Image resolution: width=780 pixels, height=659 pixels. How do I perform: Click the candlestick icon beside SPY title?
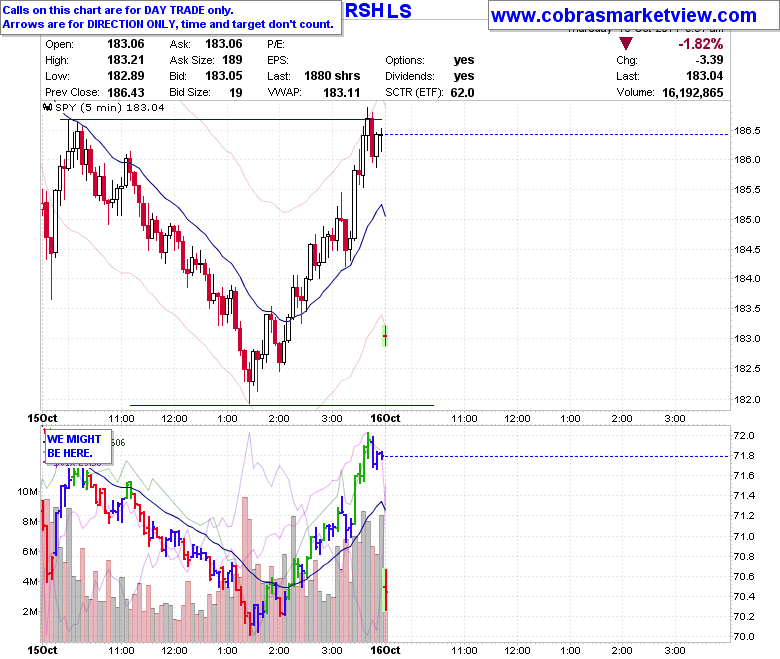(x=48, y=107)
